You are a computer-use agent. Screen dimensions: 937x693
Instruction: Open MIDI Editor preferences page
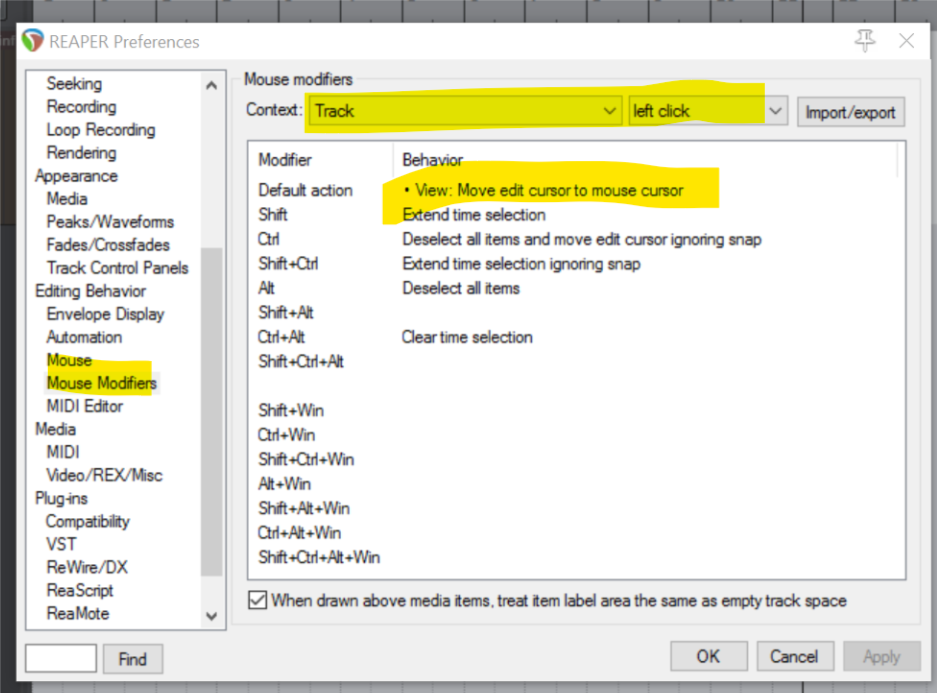[85, 406]
